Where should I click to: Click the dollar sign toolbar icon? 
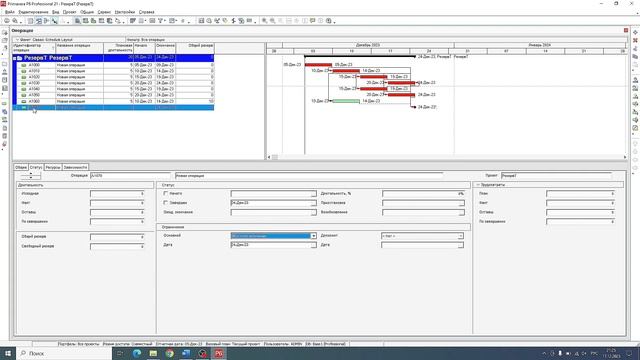[233, 21]
